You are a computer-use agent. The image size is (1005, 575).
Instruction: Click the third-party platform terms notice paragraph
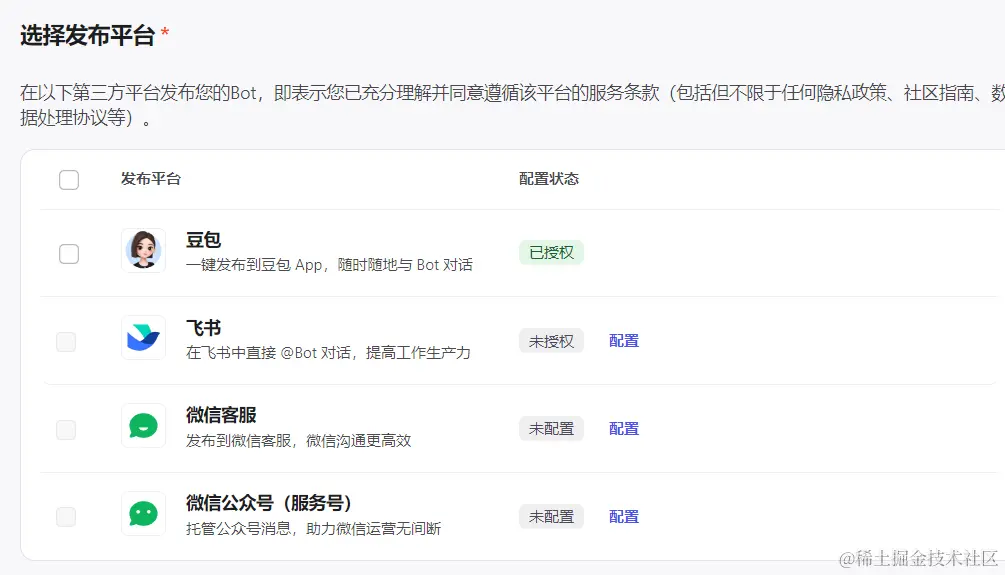coord(512,105)
